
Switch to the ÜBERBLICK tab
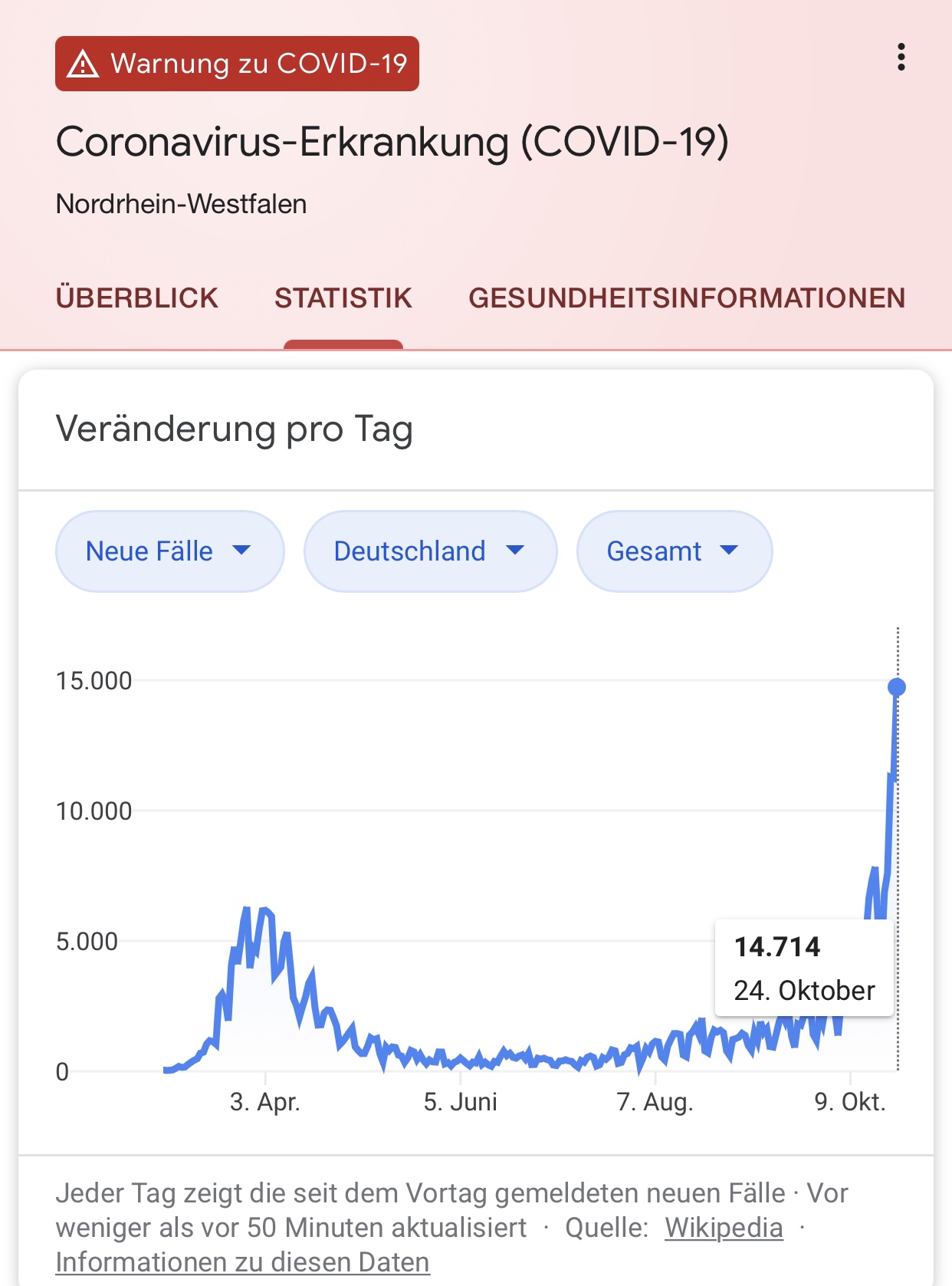(x=137, y=298)
